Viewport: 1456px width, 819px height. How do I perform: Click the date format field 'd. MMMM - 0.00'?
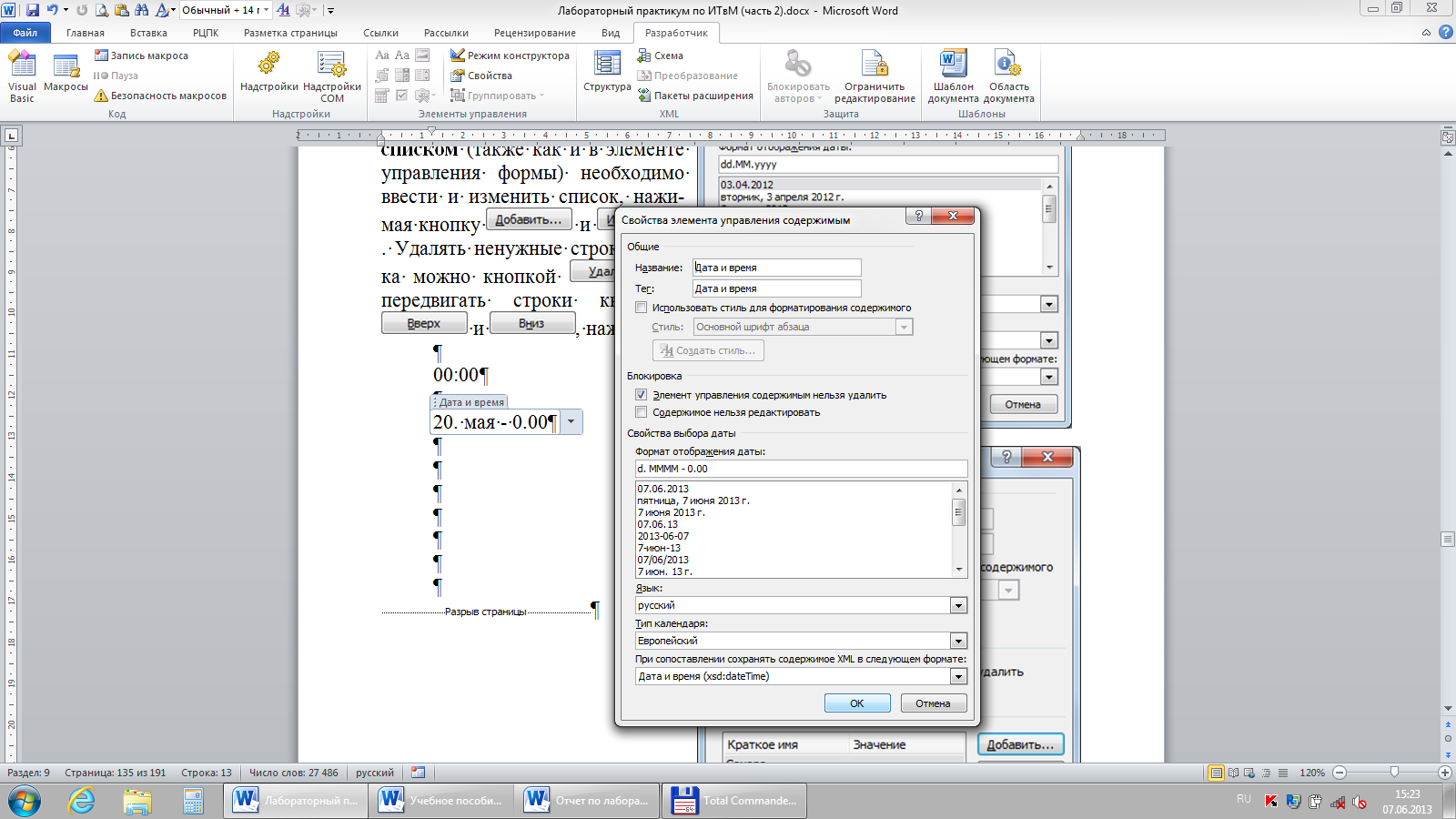801,469
